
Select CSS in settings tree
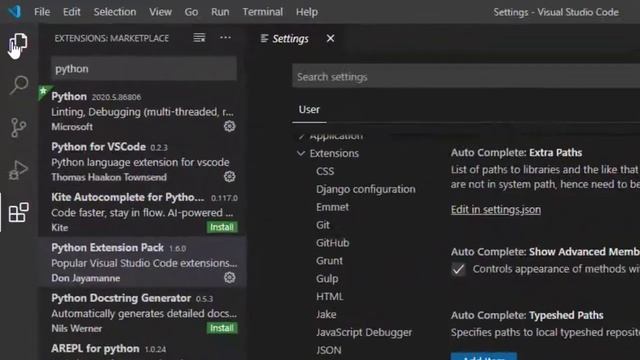pos(325,171)
